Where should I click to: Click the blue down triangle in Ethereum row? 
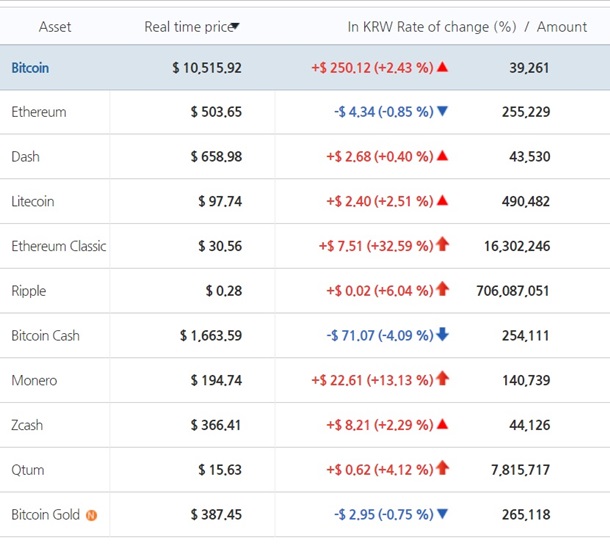coord(442,112)
